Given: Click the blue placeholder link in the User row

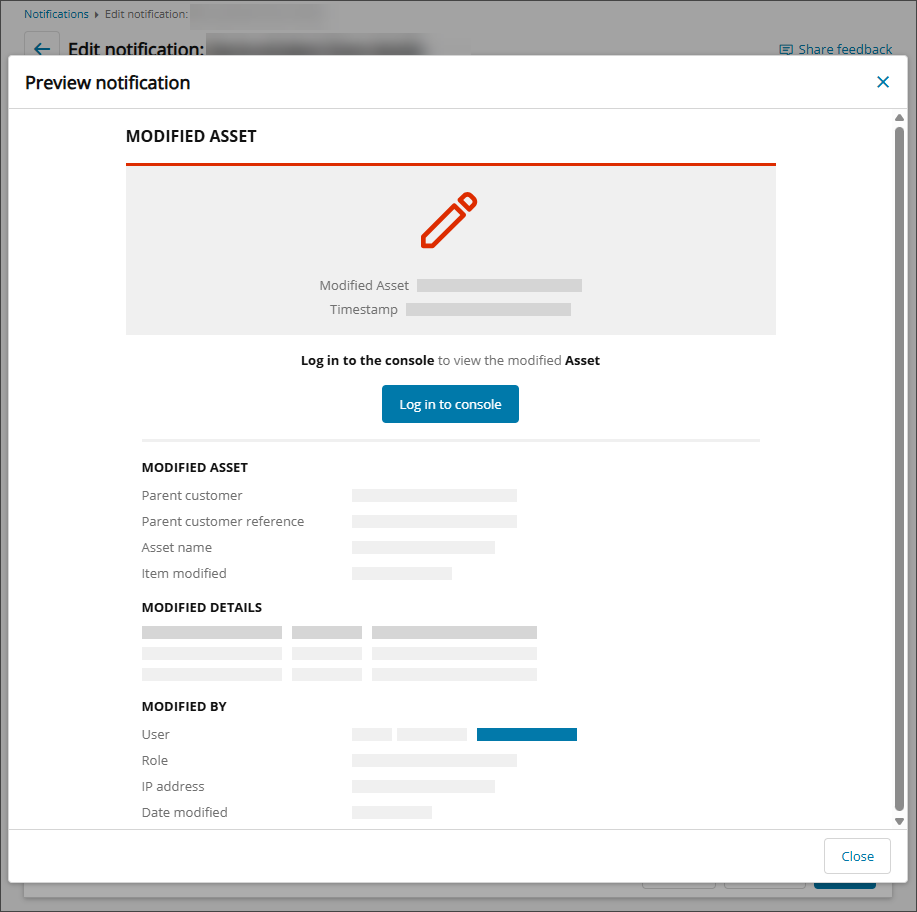Looking at the screenshot, I should 526,734.
